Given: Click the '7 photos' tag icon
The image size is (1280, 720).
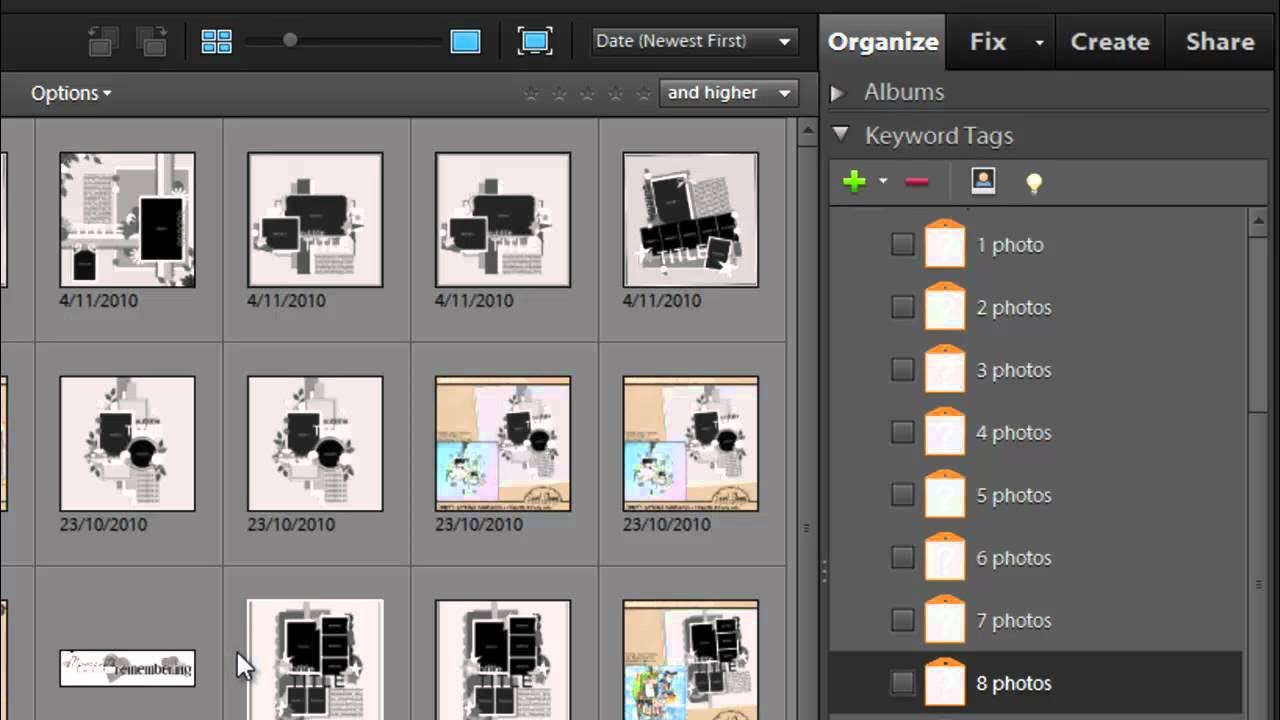Looking at the screenshot, I should pyautogui.click(x=944, y=620).
